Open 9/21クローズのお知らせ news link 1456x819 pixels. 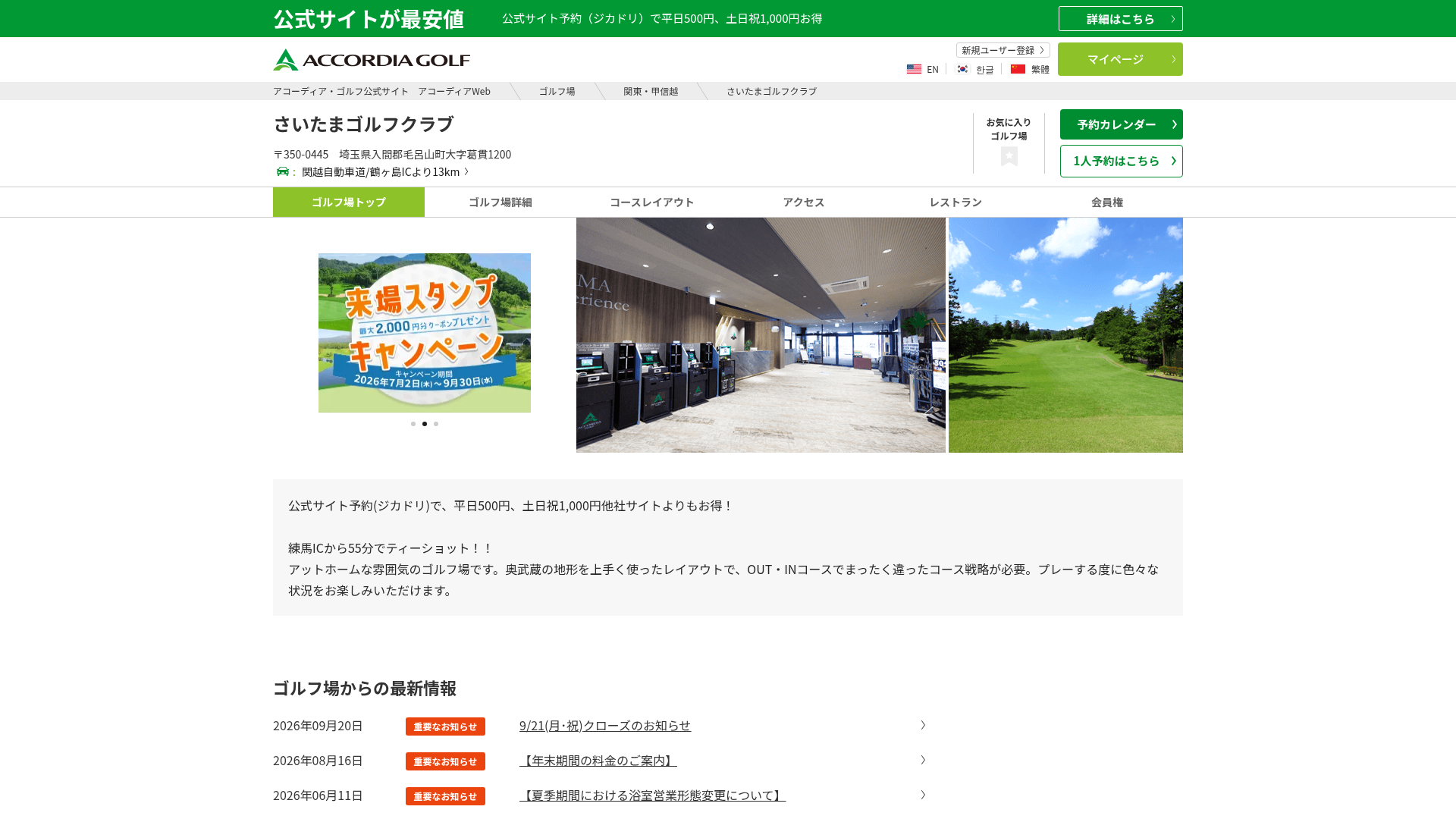605,726
